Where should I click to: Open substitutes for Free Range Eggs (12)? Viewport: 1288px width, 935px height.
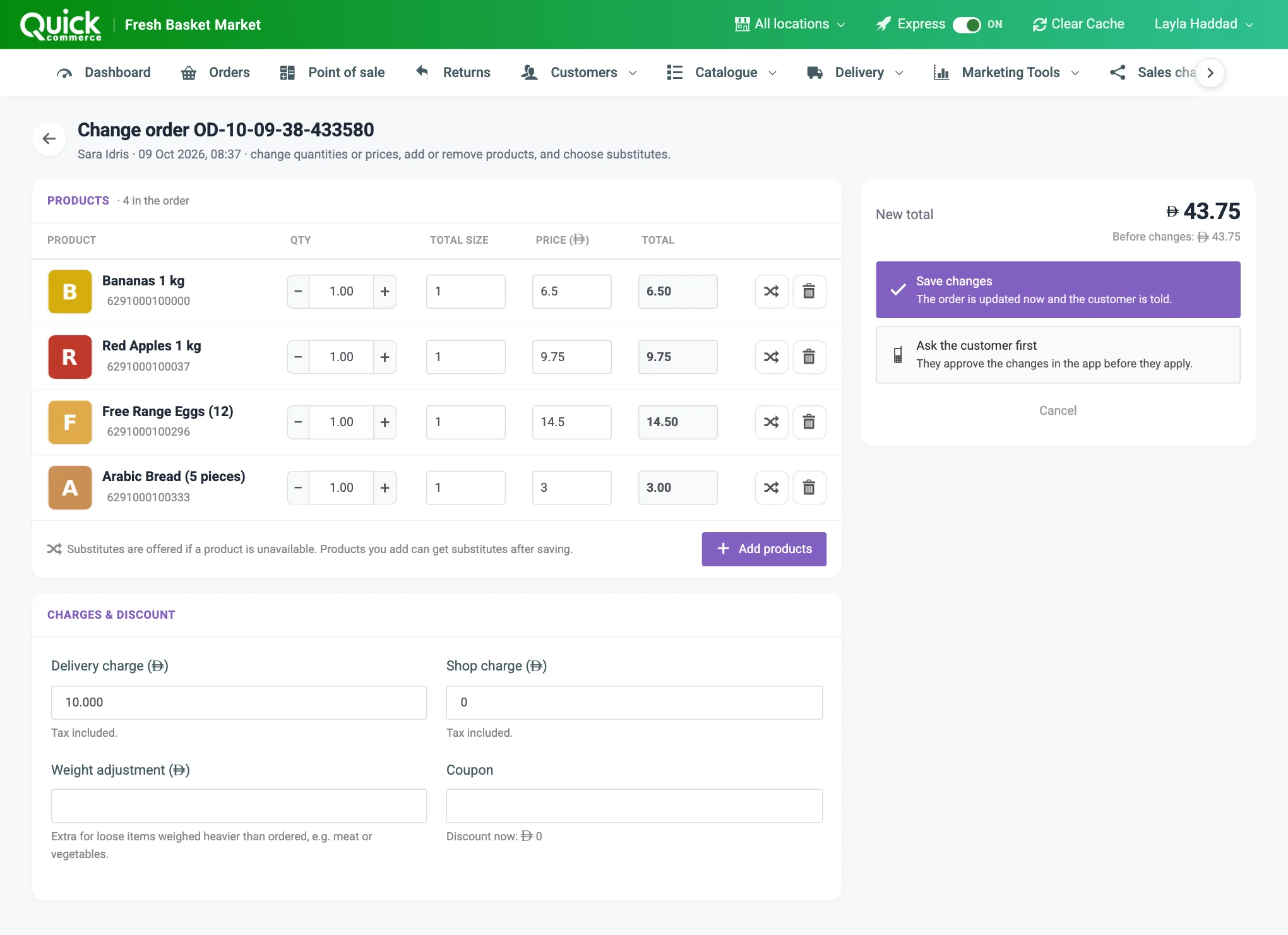coord(771,422)
